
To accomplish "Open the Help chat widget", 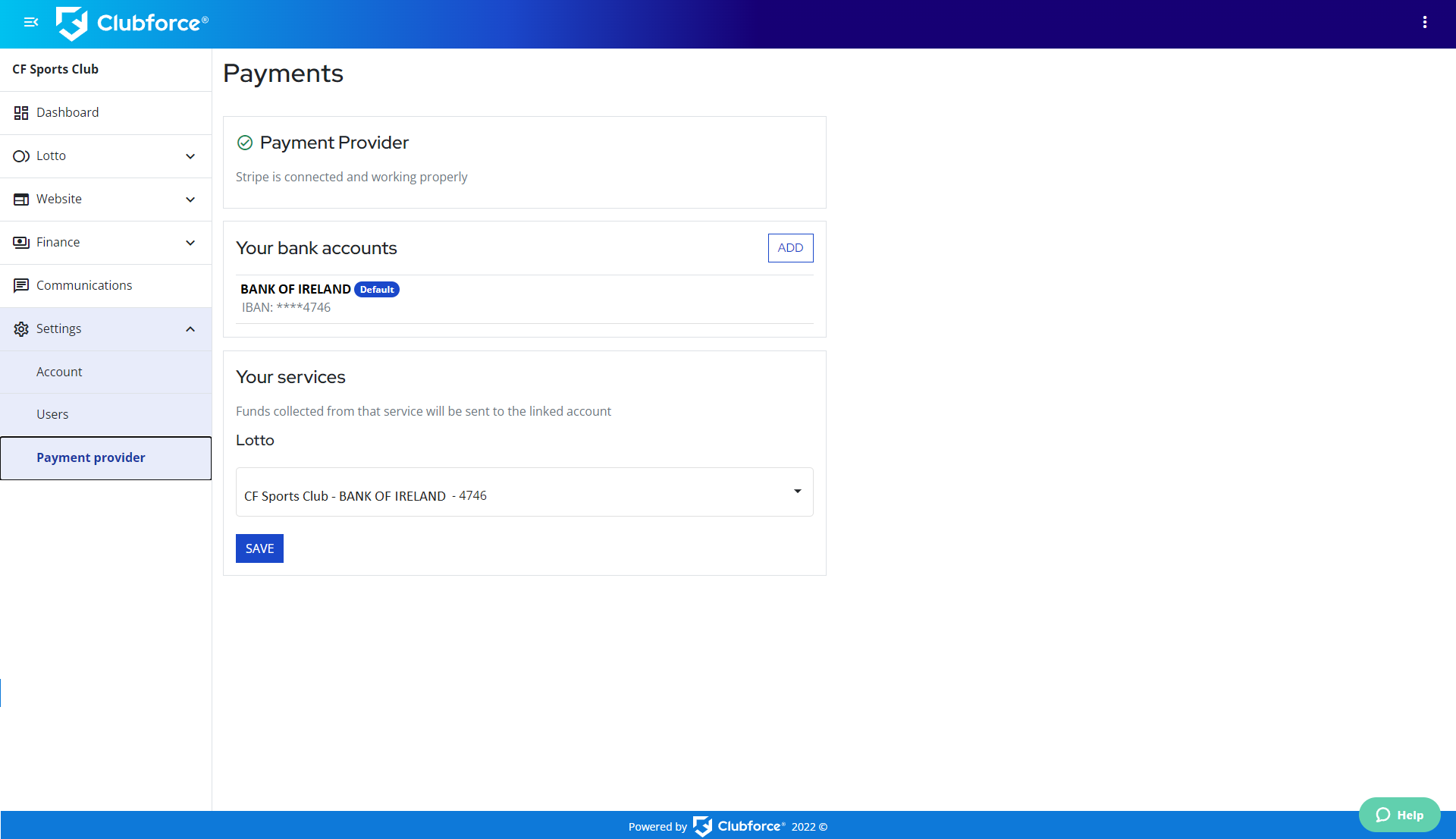I will click(x=1399, y=815).
